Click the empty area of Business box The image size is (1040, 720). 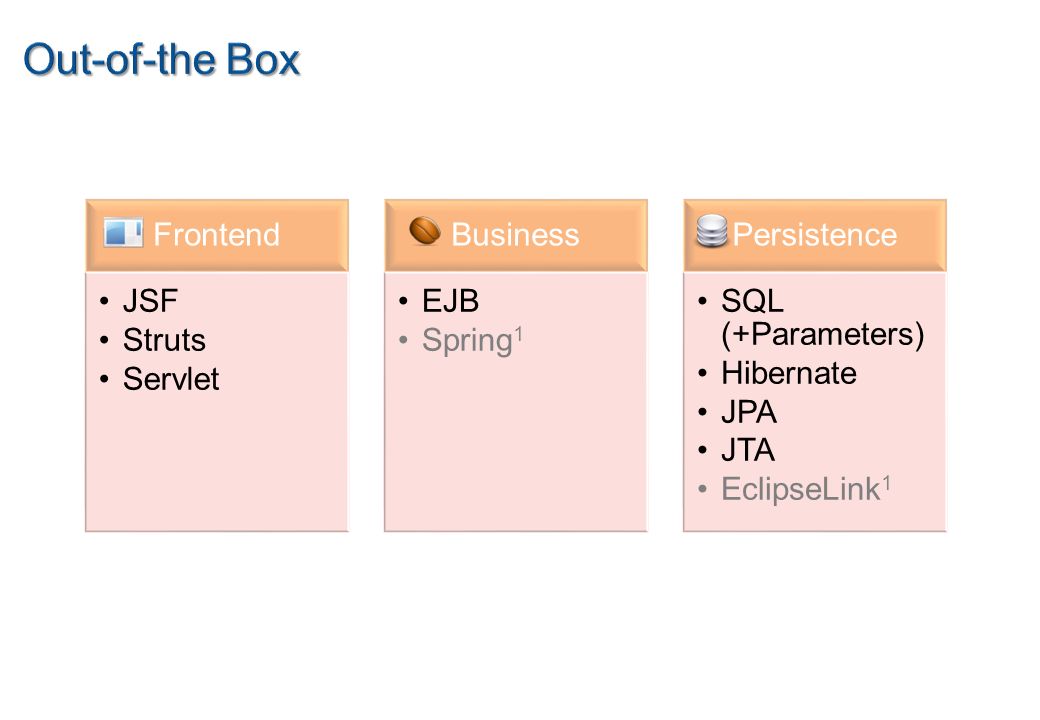click(515, 444)
